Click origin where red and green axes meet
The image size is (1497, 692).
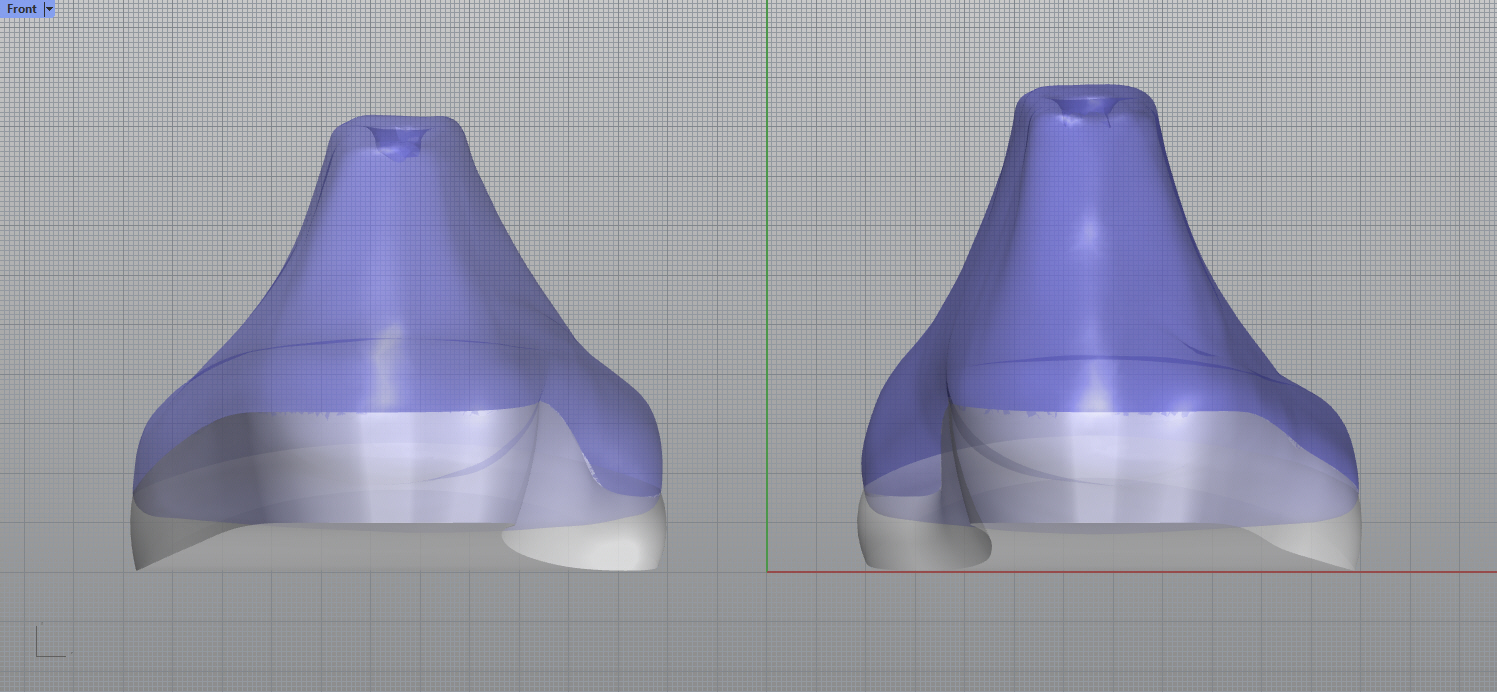(x=767, y=572)
